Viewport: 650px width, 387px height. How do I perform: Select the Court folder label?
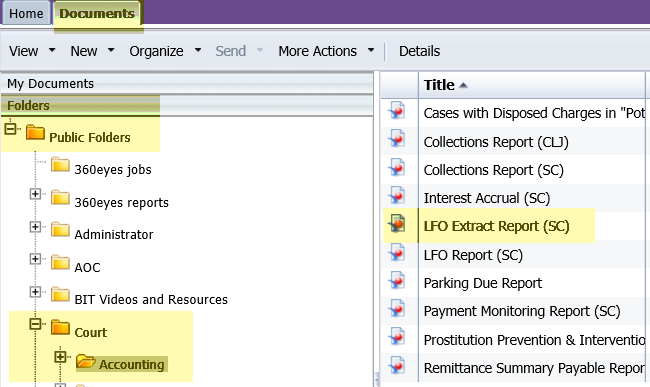pos(90,332)
